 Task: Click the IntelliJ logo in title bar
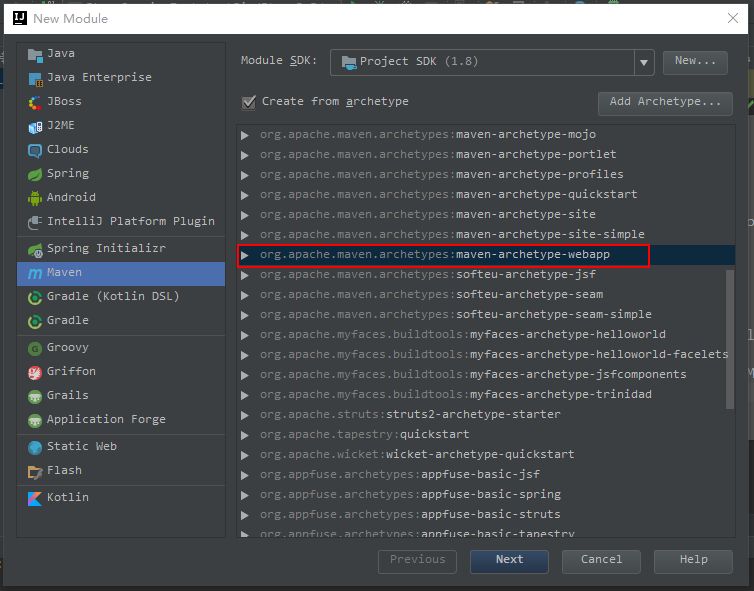click(x=20, y=18)
